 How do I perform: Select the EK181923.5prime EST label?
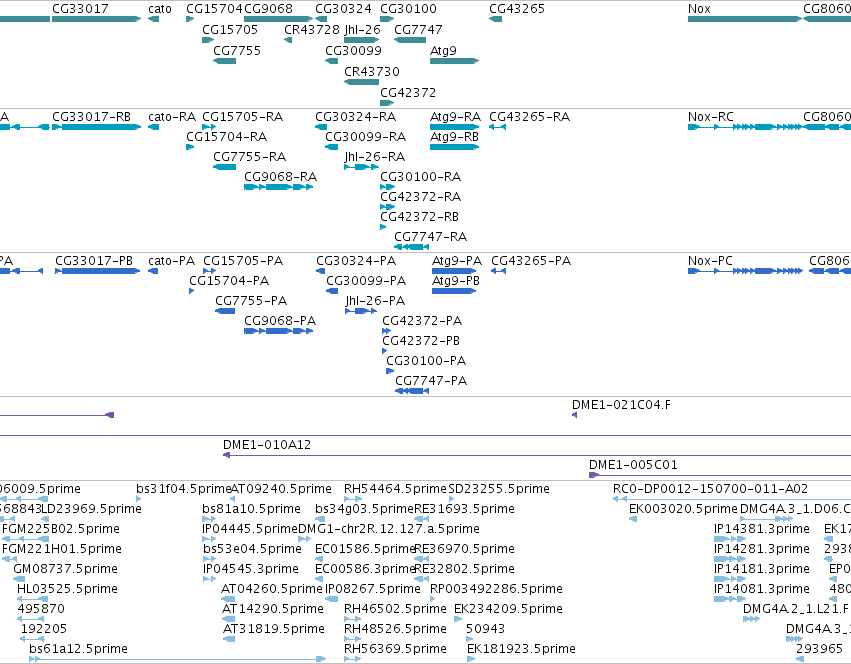521,649
